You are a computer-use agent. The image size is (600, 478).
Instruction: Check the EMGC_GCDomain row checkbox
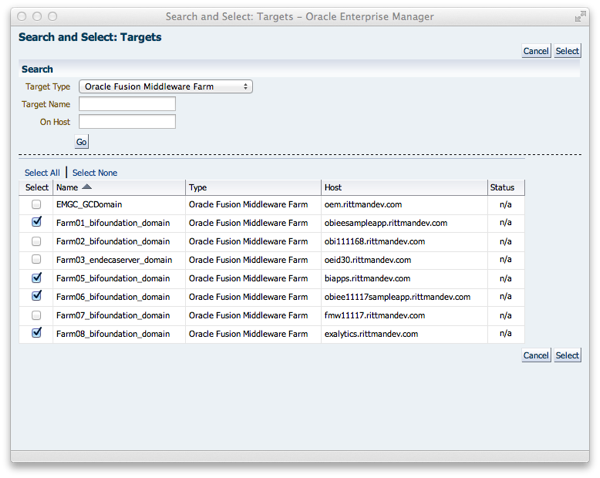[36, 204]
